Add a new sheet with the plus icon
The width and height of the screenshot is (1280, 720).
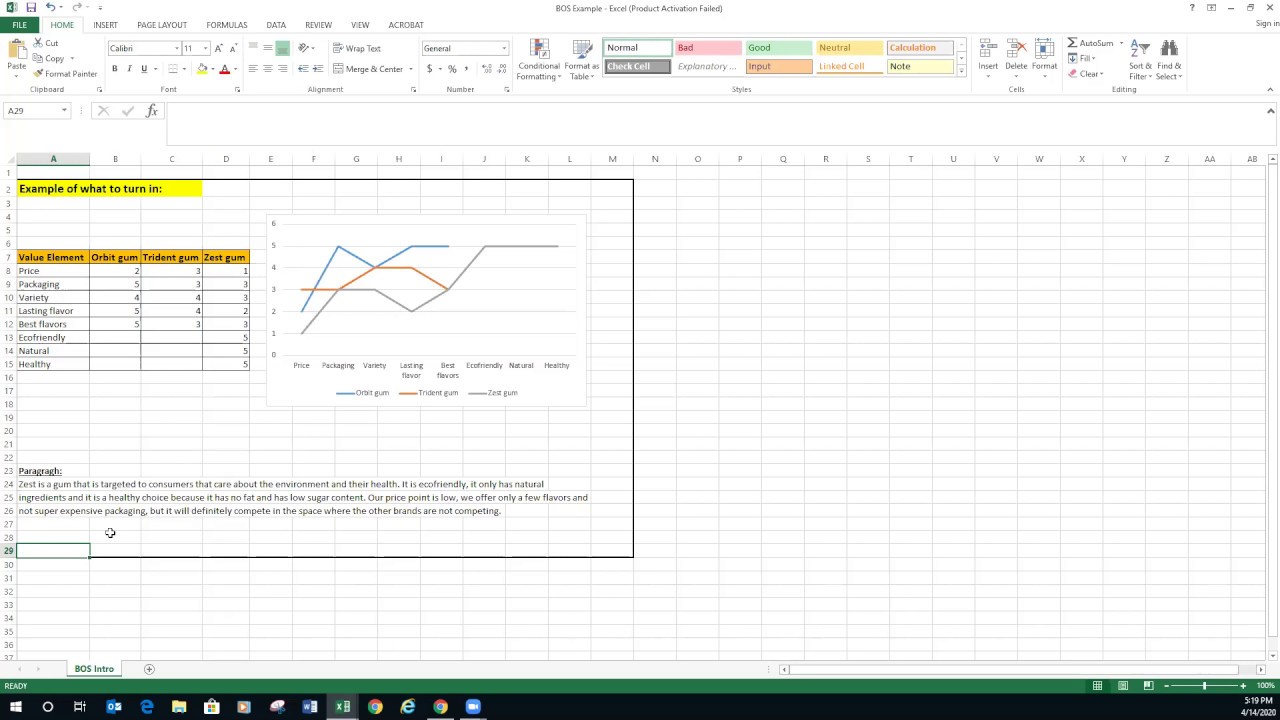pyautogui.click(x=149, y=669)
